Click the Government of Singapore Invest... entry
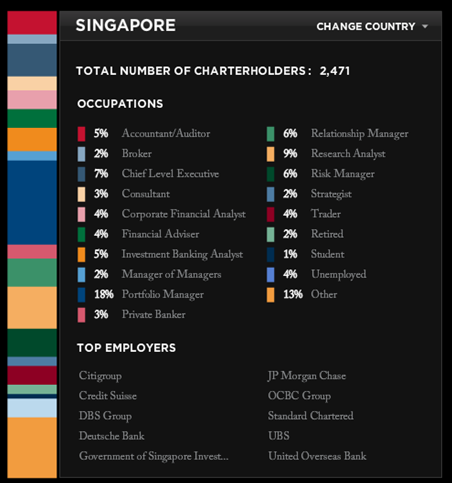 tap(154, 456)
